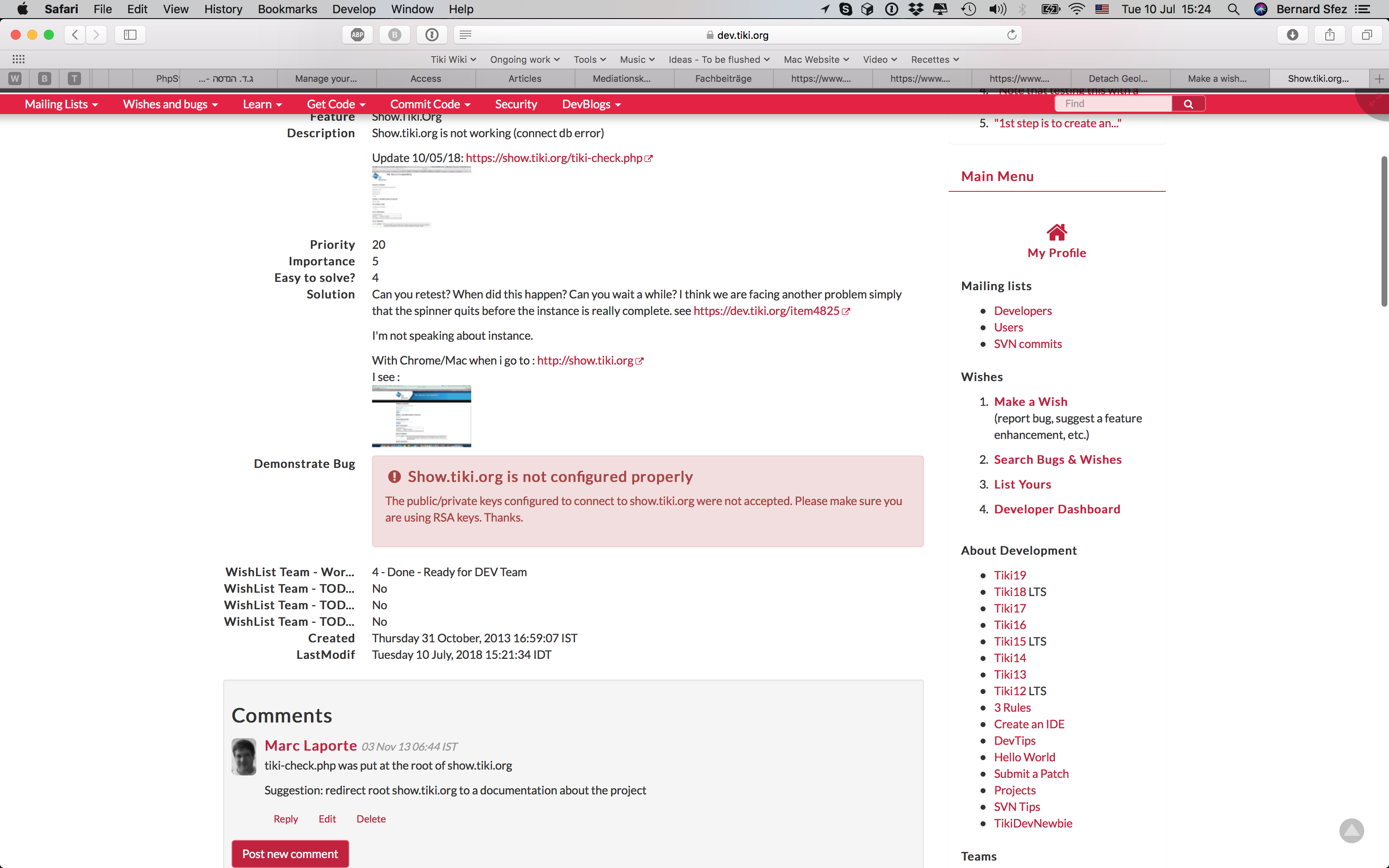
Task: Open the Develop menu
Action: click(353, 9)
